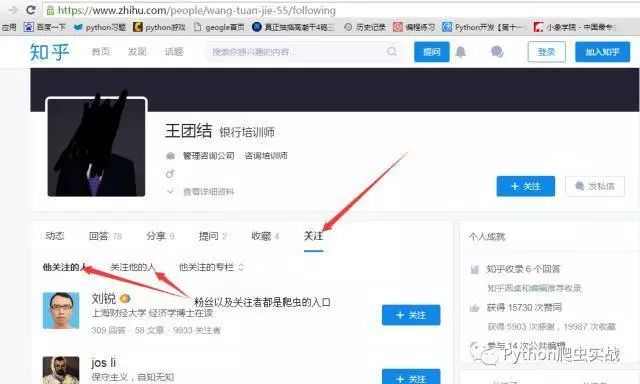The width and height of the screenshot is (640, 384).
Task: Select the 他关注的人 sub-tab
Action: coord(64,267)
